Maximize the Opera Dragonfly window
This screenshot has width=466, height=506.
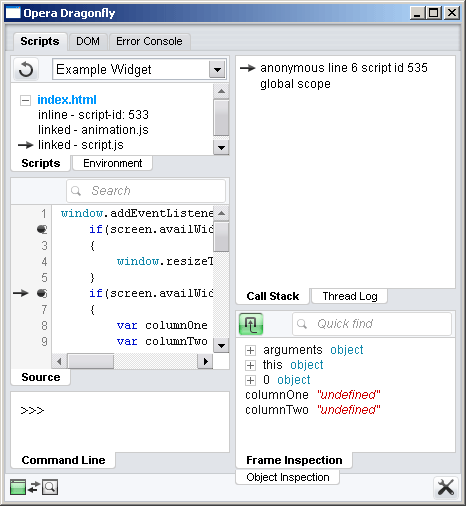click(434, 13)
